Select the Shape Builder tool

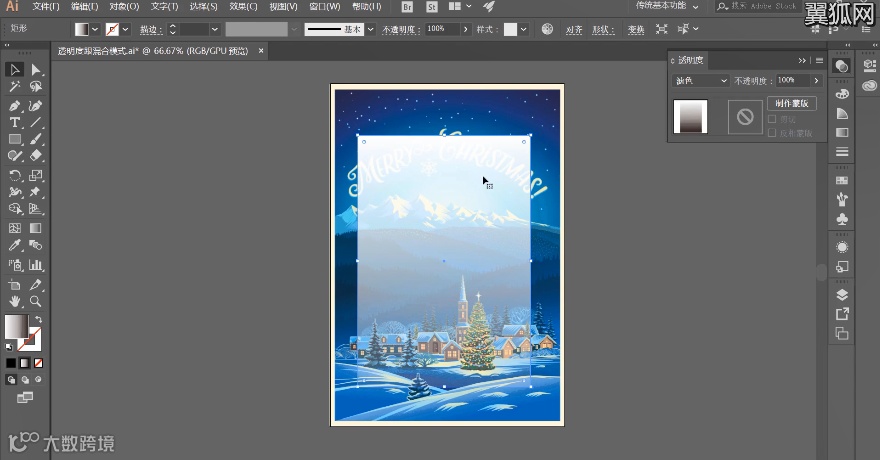point(15,209)
